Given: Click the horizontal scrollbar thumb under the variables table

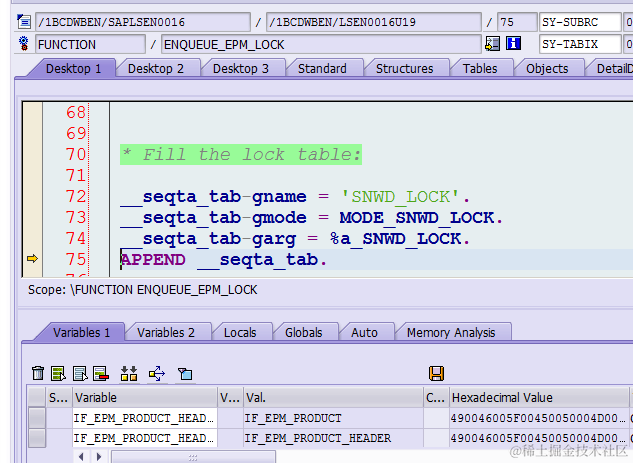Looking at the screenshot, I should [x=193, y=457].
